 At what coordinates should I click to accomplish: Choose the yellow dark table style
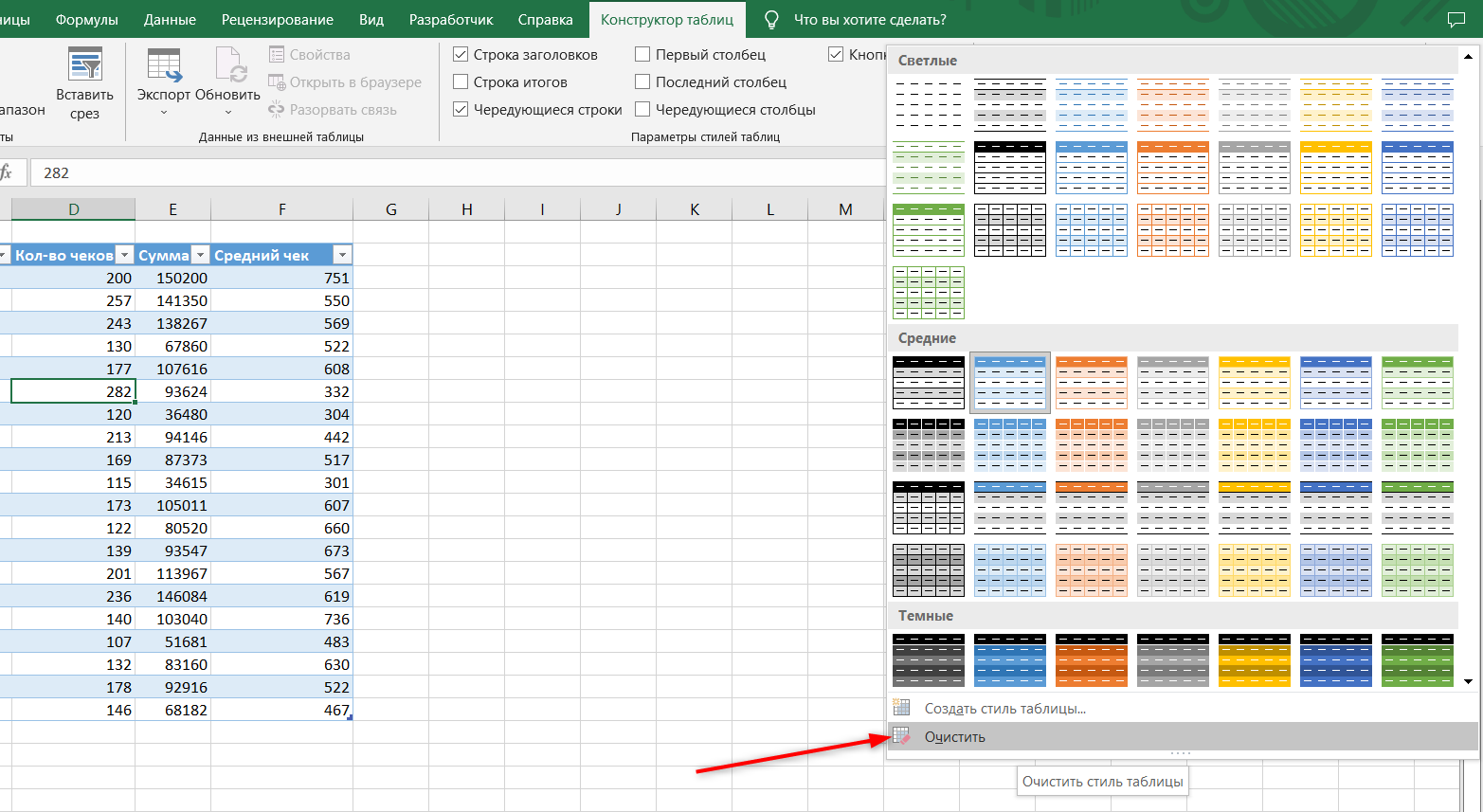tap(1255, 659)
